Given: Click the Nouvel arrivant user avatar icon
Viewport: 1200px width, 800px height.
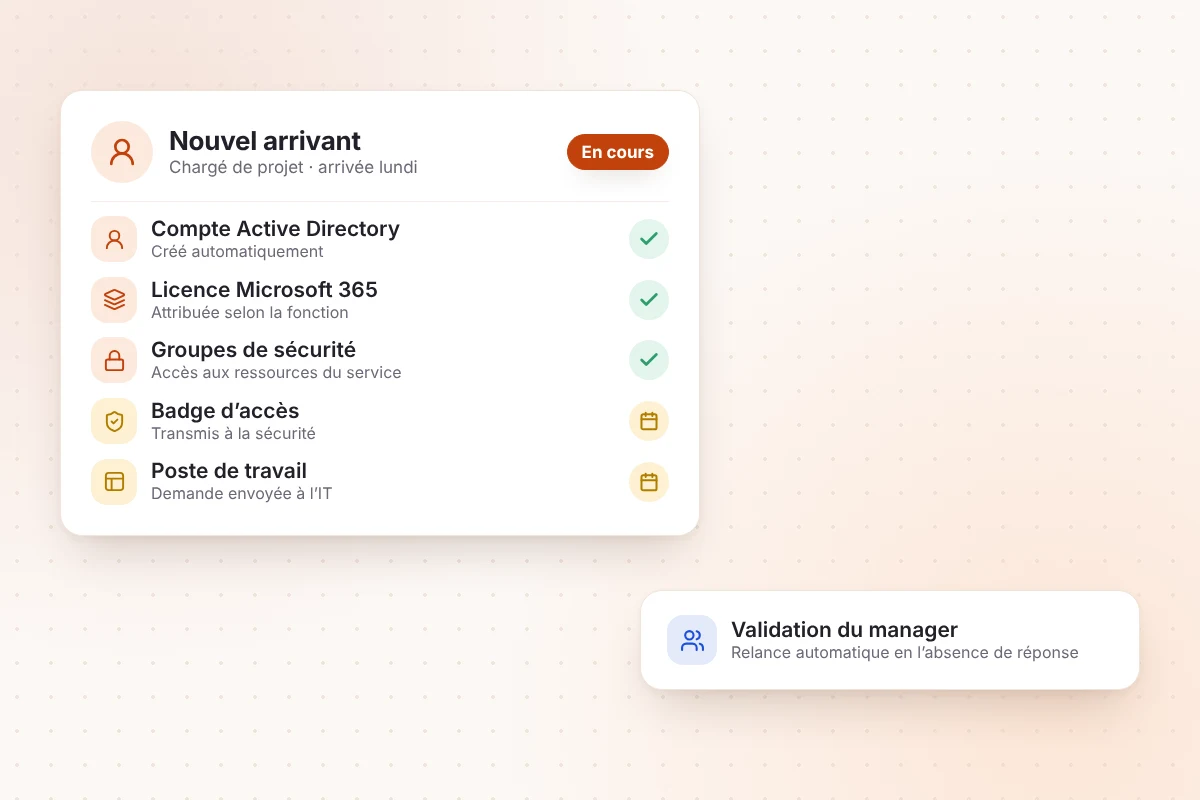Looking at the screenshot, I should [122, 152].
